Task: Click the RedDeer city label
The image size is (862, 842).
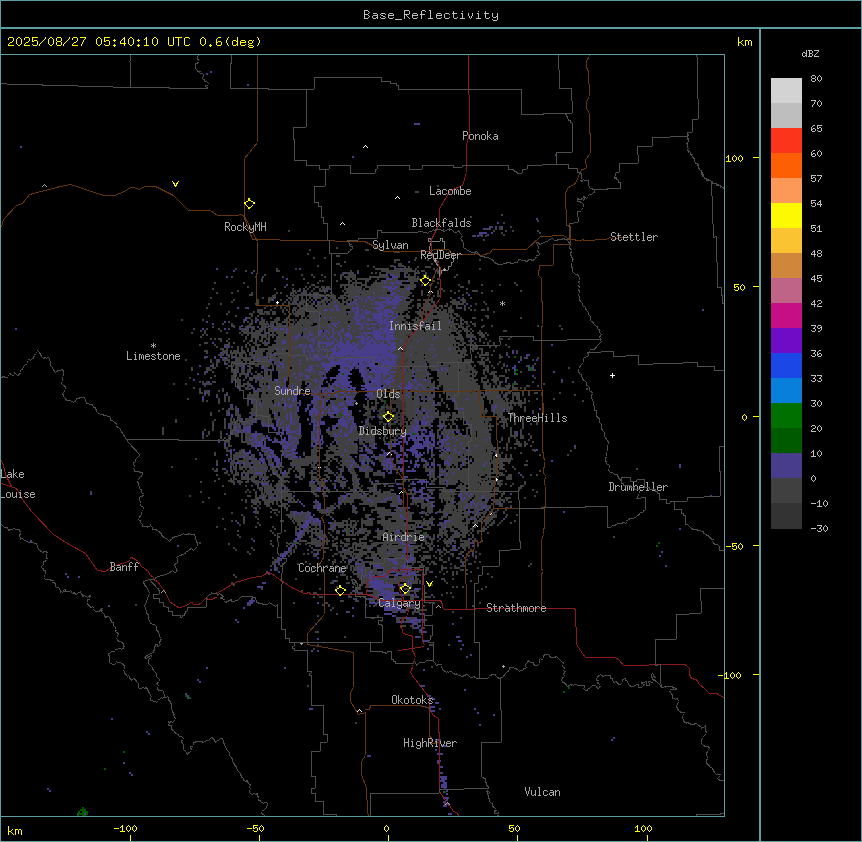Action: click(x=440, y=255)
